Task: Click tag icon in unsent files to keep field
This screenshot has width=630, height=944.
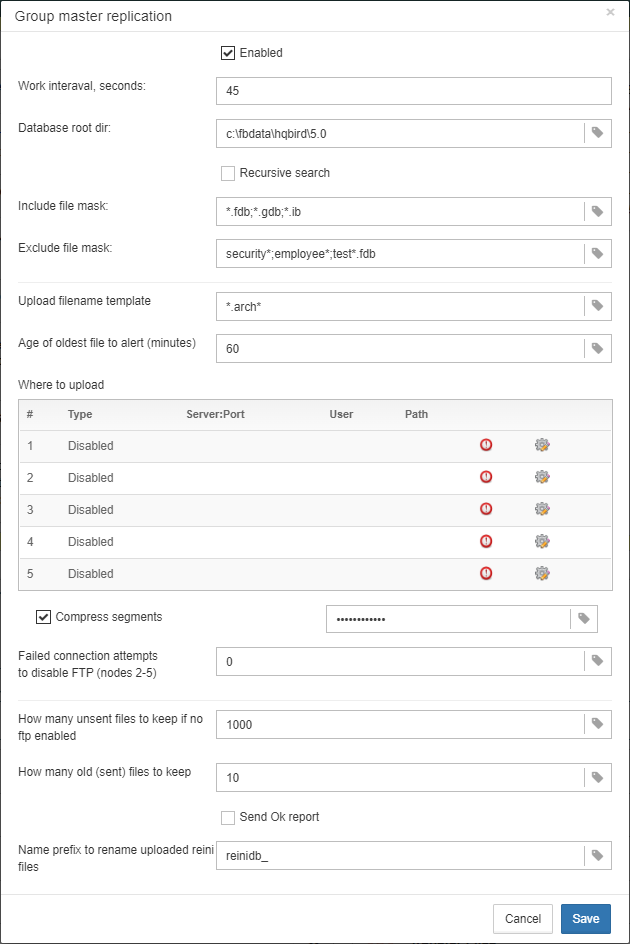Action: (597, 724)
